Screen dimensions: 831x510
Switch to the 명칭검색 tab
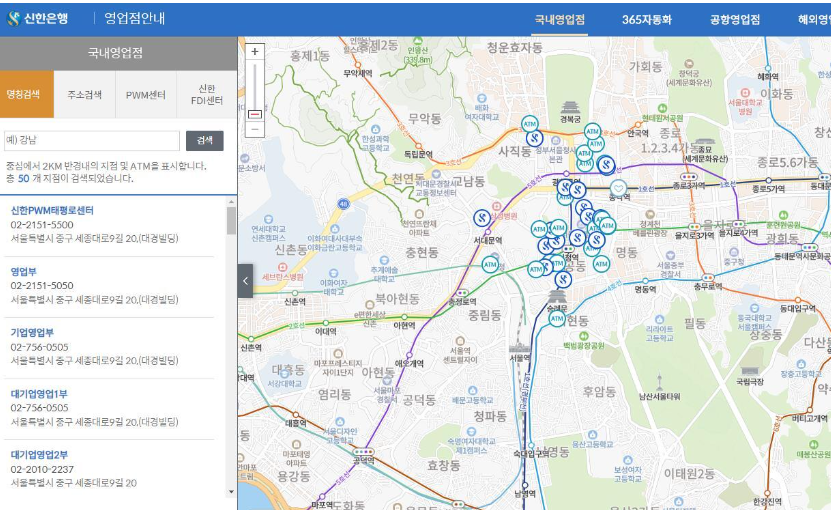click(26, 94)
